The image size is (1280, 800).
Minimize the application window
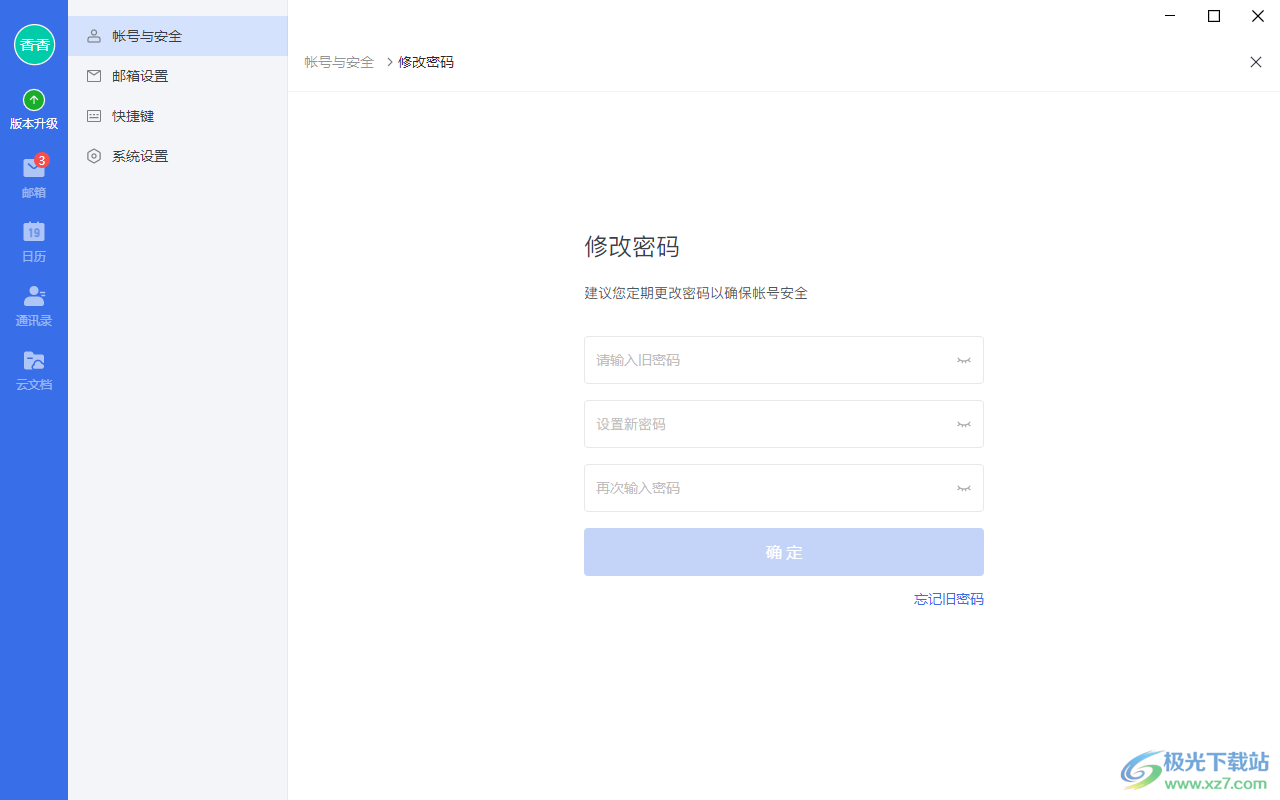[1170, 16]
